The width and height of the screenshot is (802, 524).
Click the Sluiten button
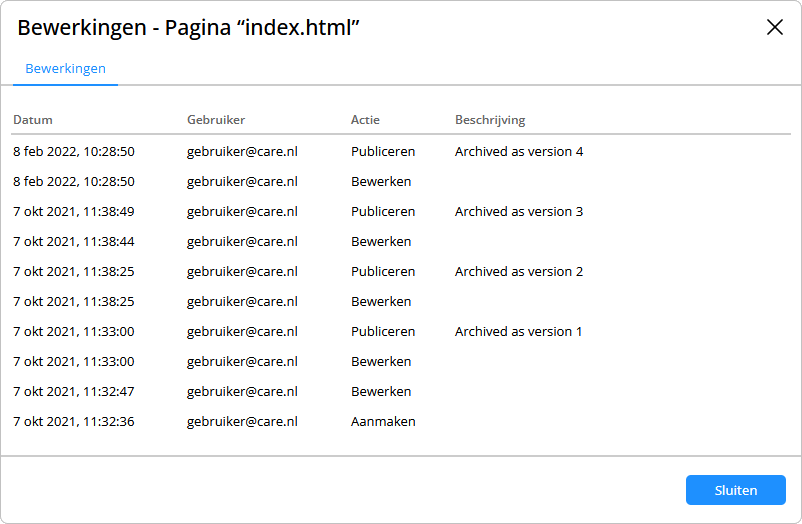736,490
